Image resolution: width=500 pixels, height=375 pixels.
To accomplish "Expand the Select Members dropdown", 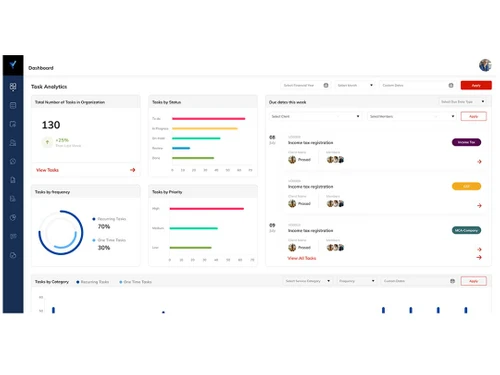I will tap(412, 116).
